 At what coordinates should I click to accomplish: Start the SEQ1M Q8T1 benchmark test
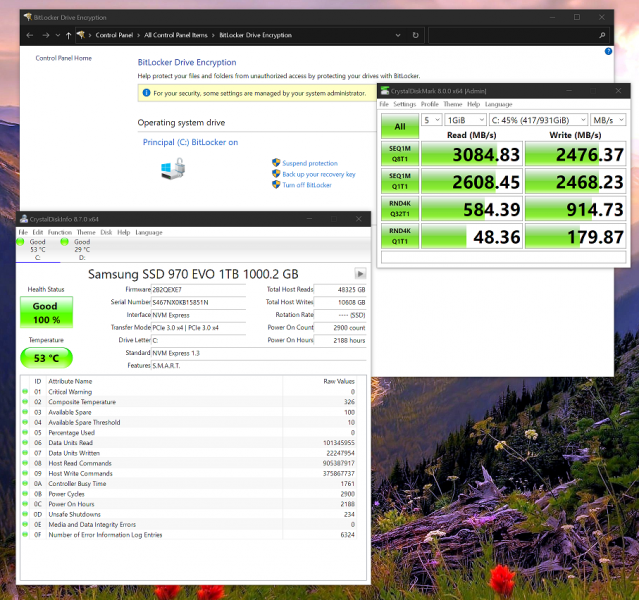click(x=399, y=154)
